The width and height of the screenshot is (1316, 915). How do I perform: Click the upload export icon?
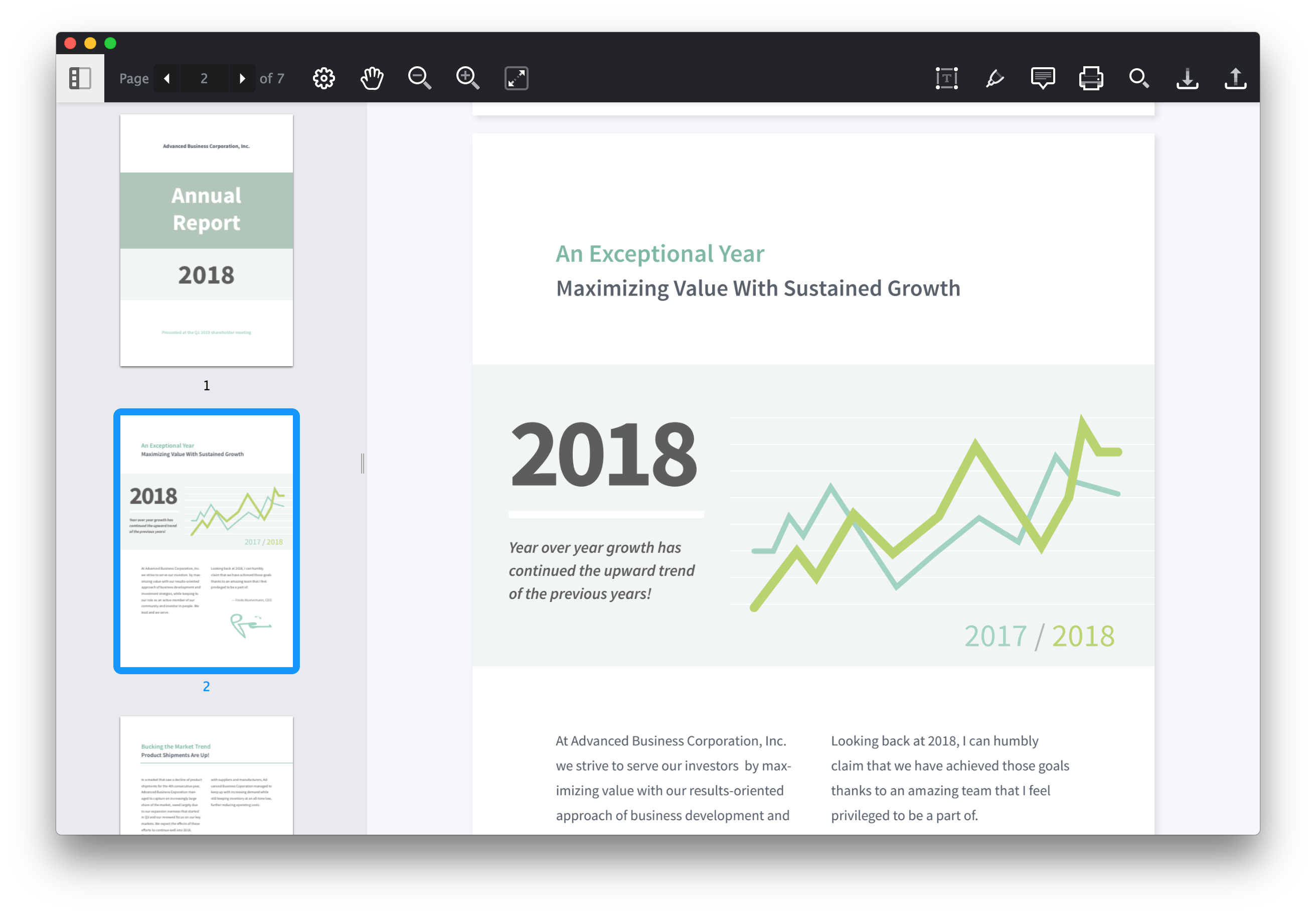[x=1235, y=79]
